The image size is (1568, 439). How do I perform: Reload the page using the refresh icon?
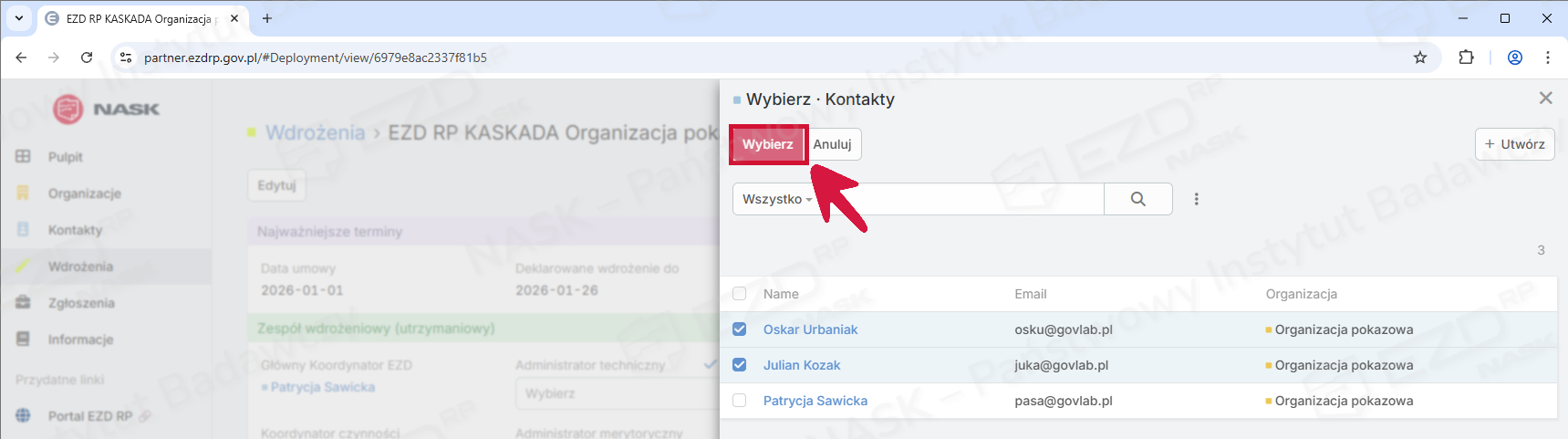point(87,57)
